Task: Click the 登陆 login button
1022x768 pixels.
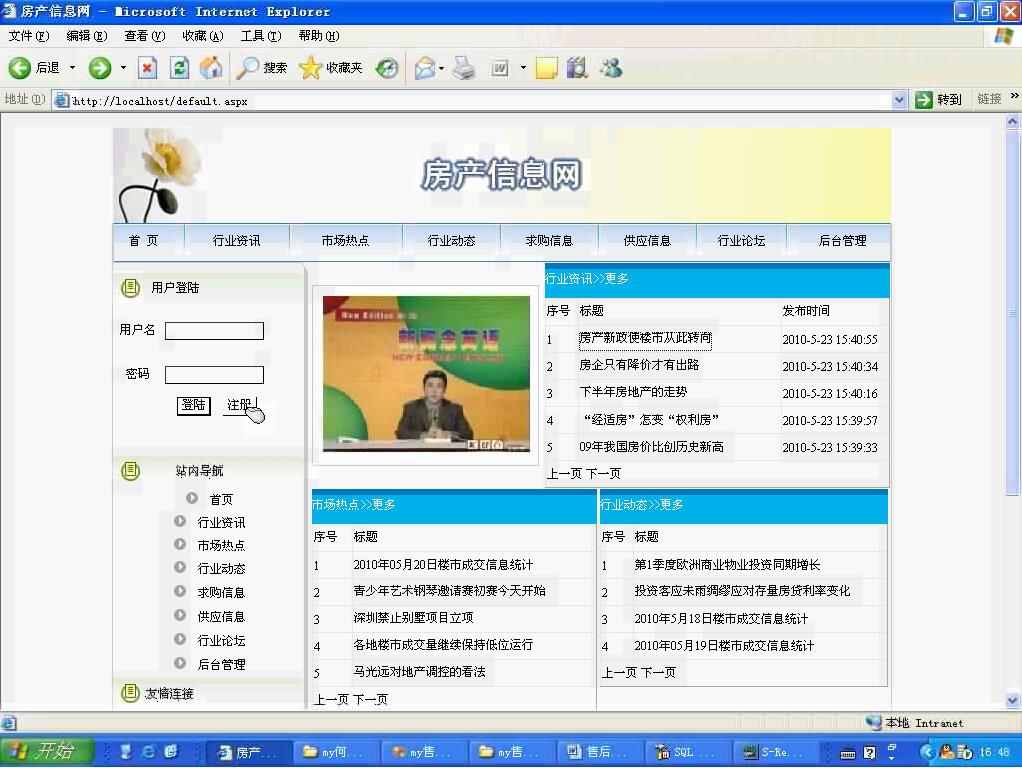Action: [194, 406]
